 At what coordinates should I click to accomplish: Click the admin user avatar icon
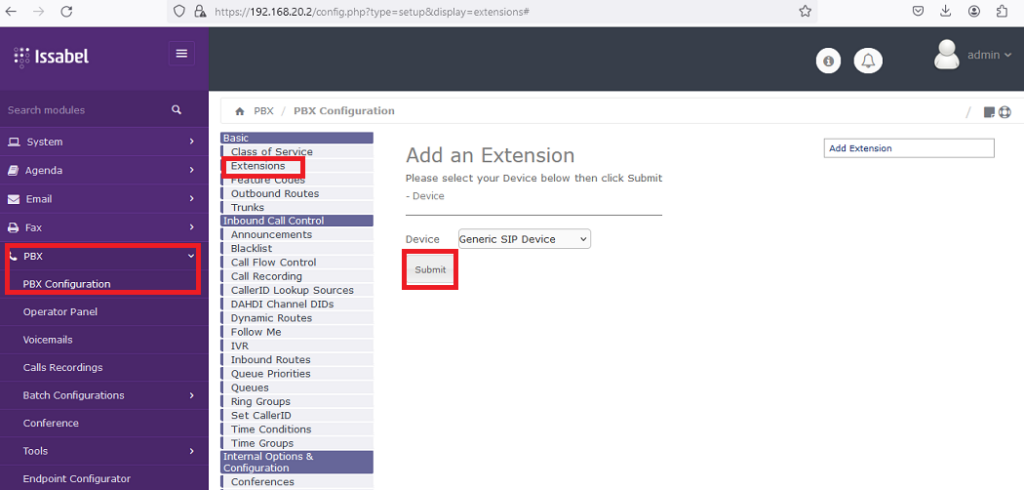(946, 55)
